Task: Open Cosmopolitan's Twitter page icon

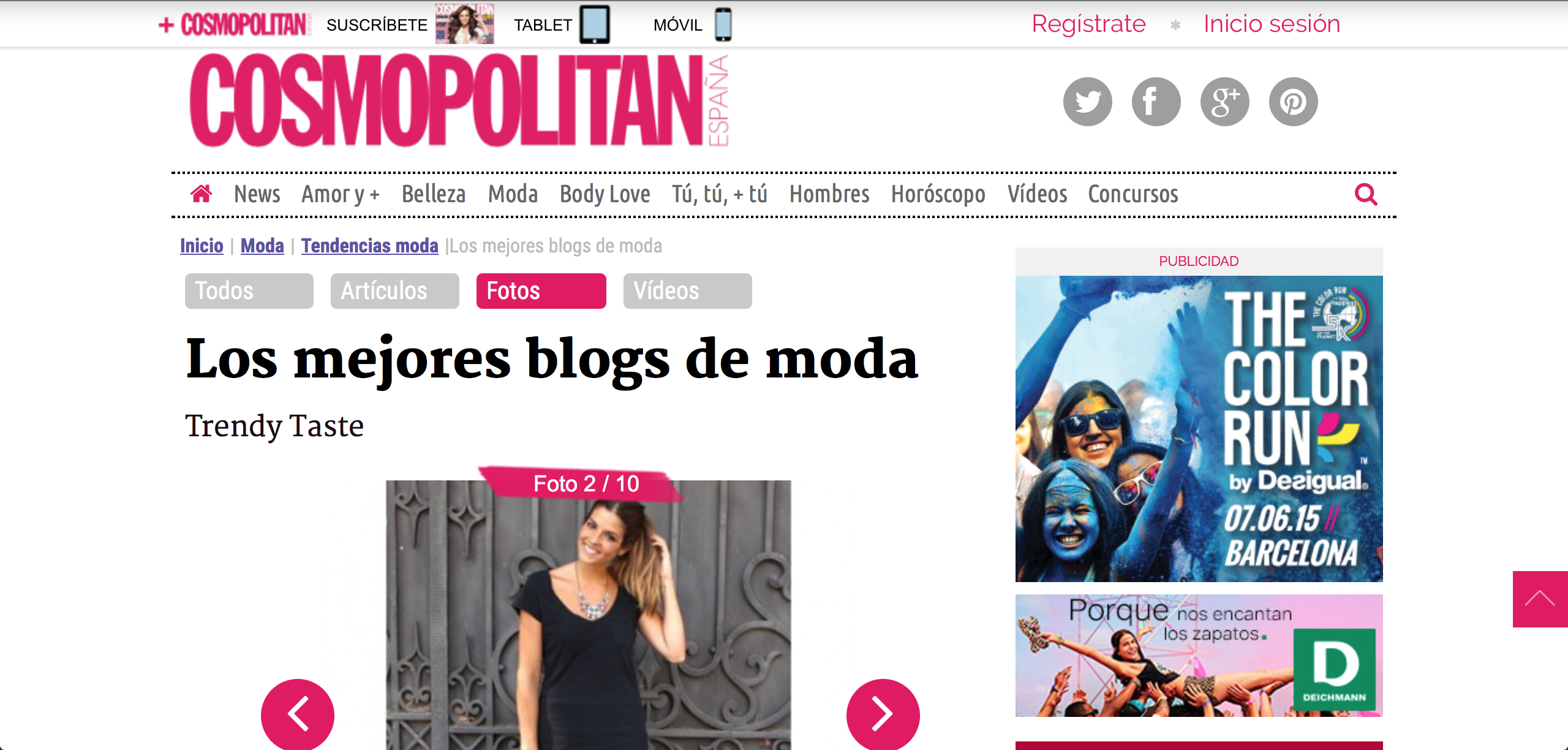Action: pos(1087,102)
